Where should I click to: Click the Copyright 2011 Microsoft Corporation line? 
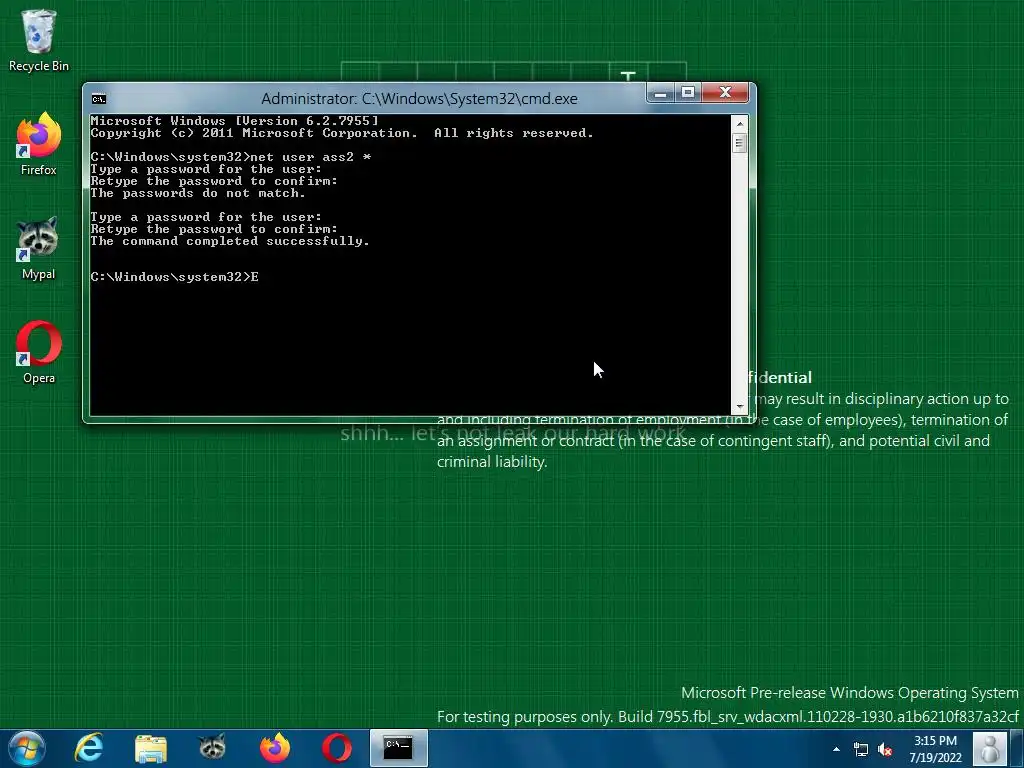(342, 133)
